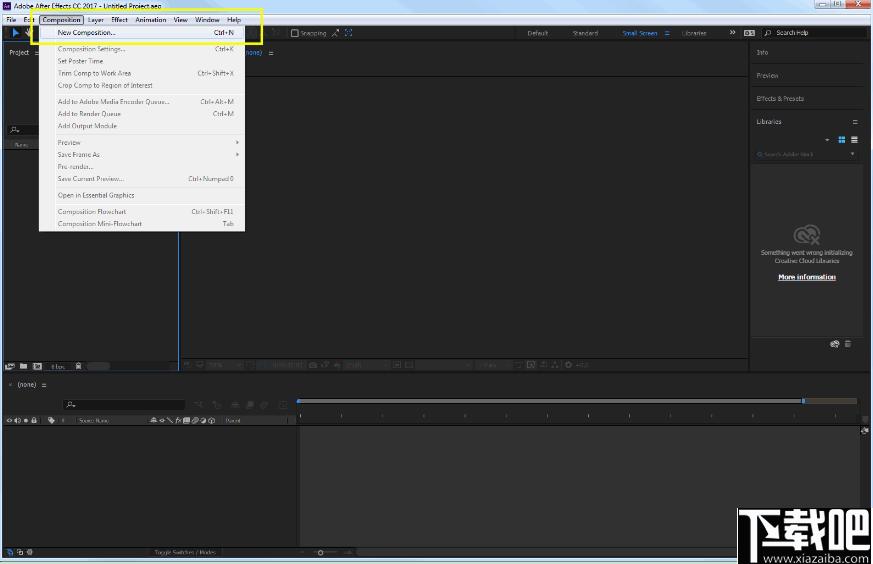Expand workspace overflow chevrons
Screen dimensions: 873x564
(732, 33)
